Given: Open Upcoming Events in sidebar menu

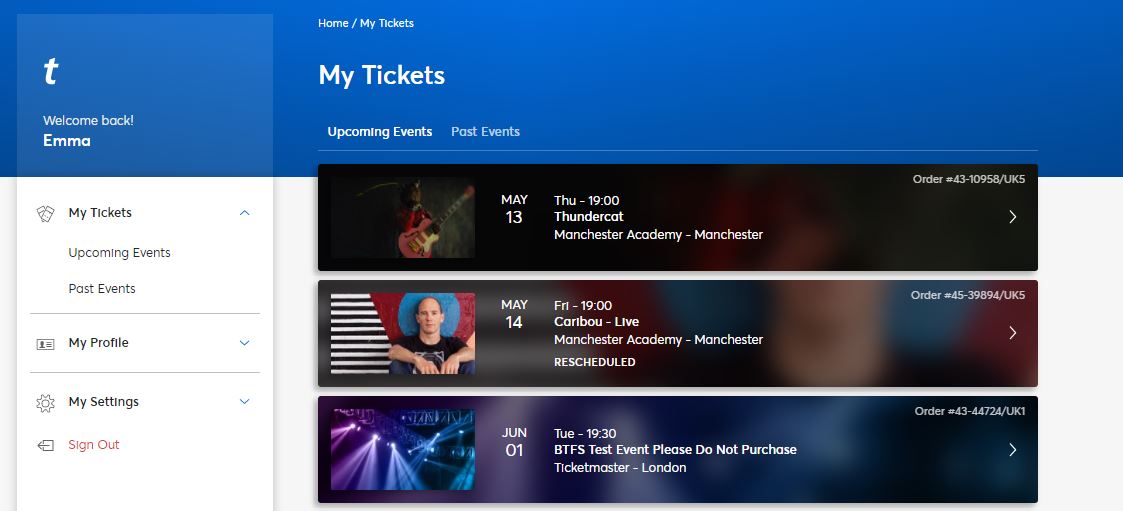Looking at the screenshot, I should (x=119, y=253).
